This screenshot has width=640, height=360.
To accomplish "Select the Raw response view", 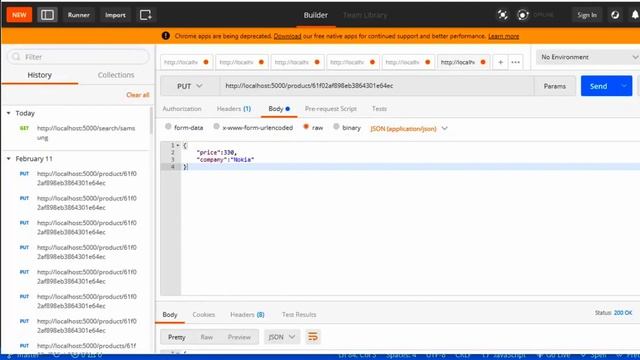I will click(207, 337).
